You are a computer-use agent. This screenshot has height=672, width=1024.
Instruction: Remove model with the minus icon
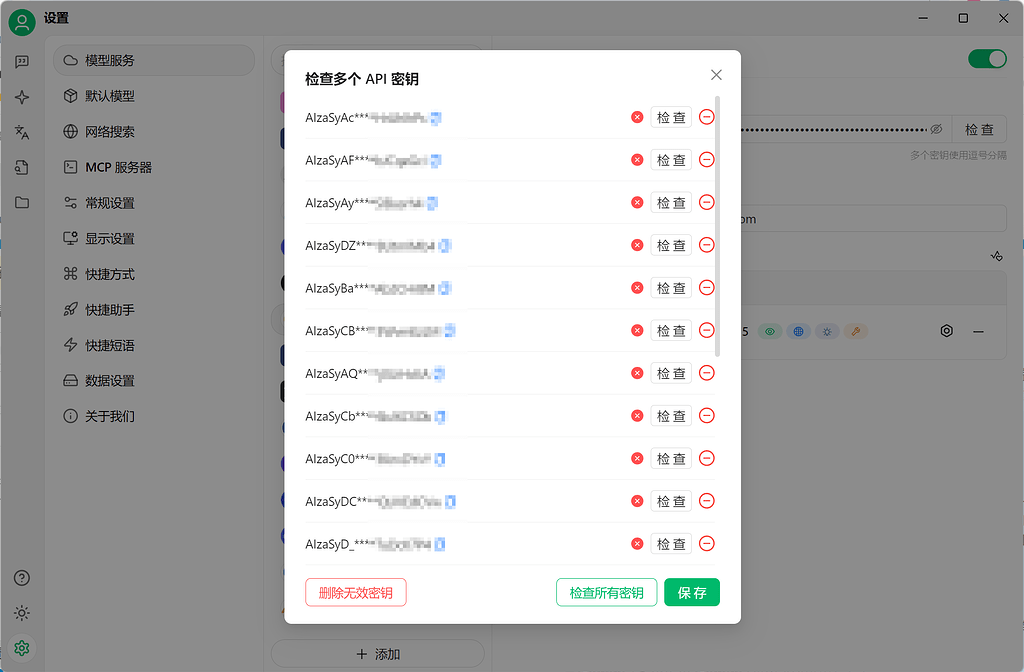coord(978,332)
